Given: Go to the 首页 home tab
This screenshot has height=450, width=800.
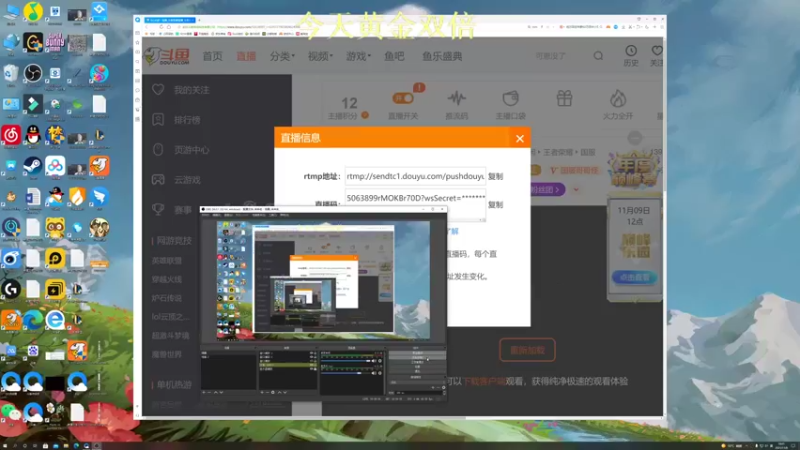Looking at the screenshot, I should 212,56.
